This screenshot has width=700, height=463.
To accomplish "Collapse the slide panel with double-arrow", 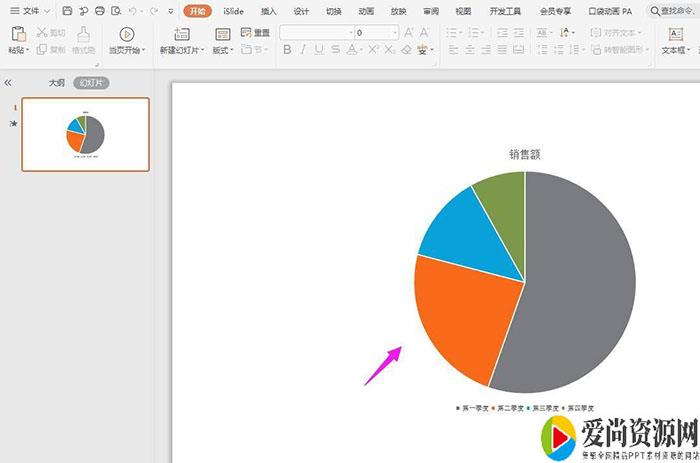I will 8,83.
